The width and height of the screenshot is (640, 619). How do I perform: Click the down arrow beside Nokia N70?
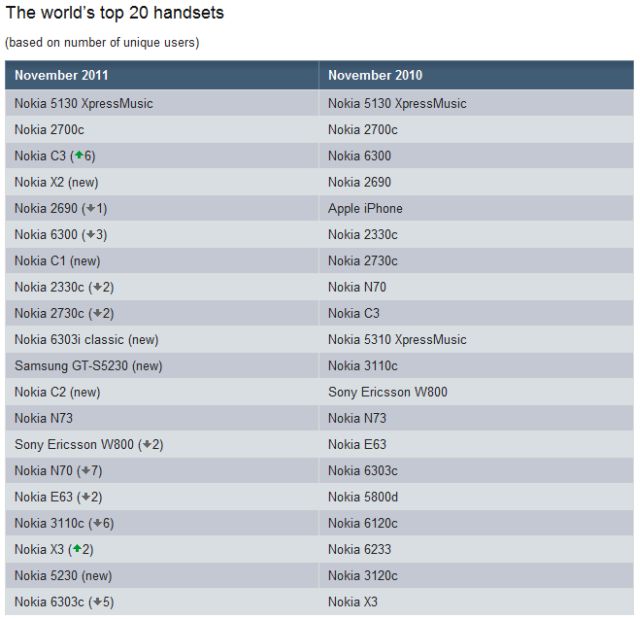[x=86, y=470]
